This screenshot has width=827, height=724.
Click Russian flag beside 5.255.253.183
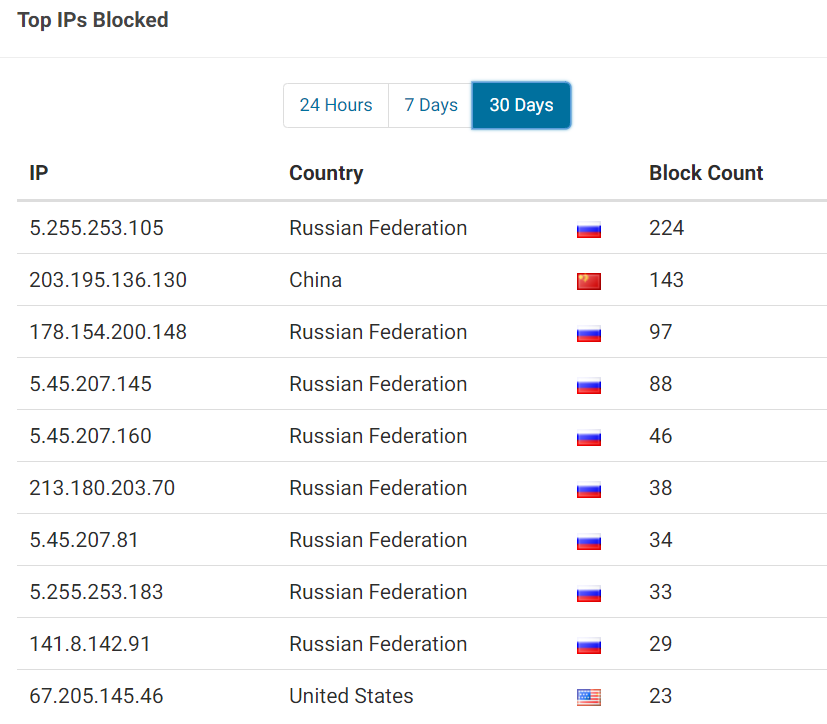click(x=589, y=593)
